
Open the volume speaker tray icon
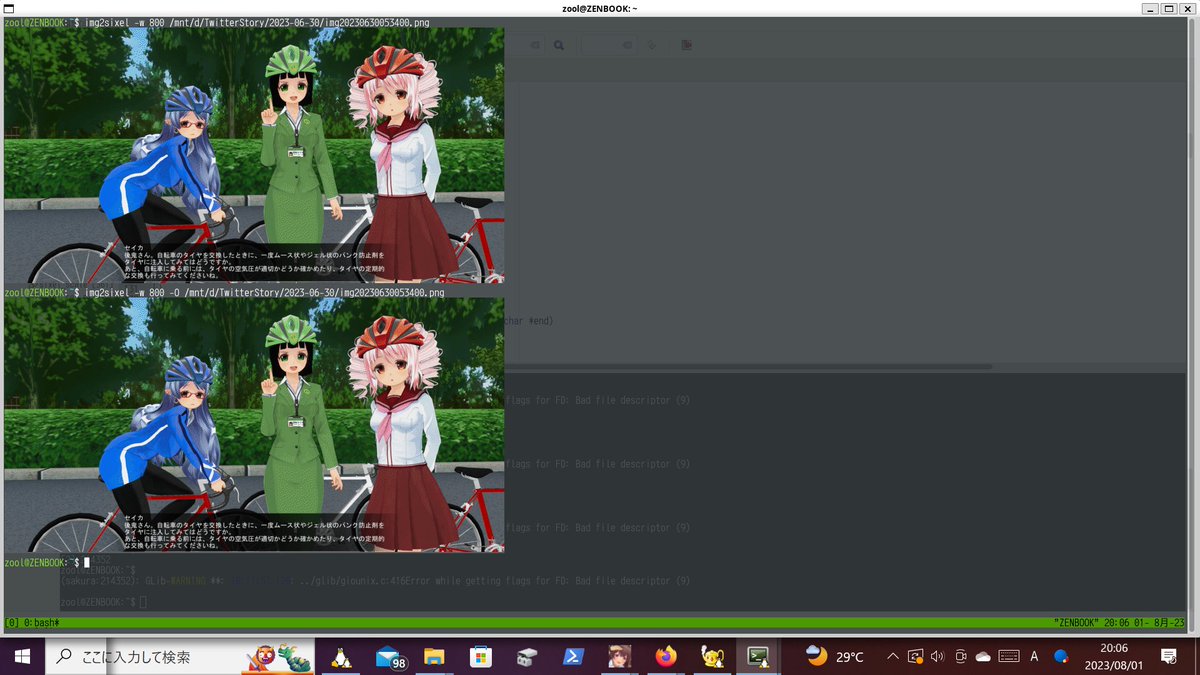pos(937,657)
